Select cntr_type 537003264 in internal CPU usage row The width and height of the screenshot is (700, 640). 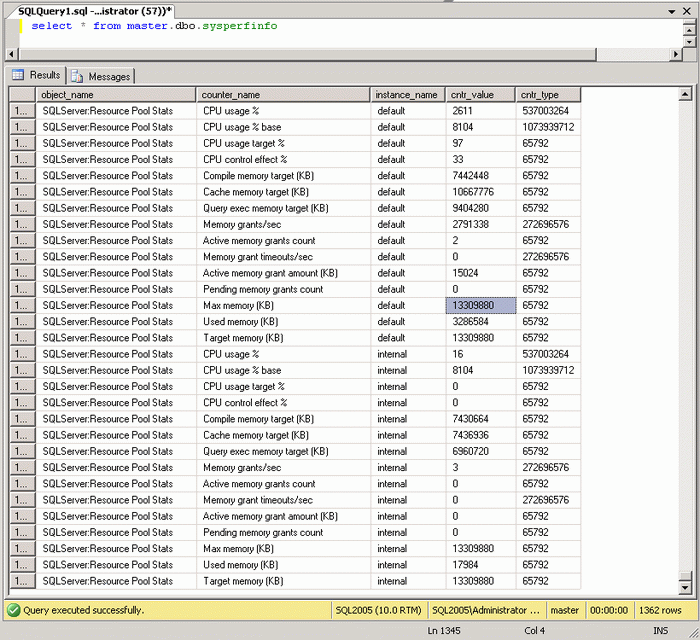[x=548, y=354]
